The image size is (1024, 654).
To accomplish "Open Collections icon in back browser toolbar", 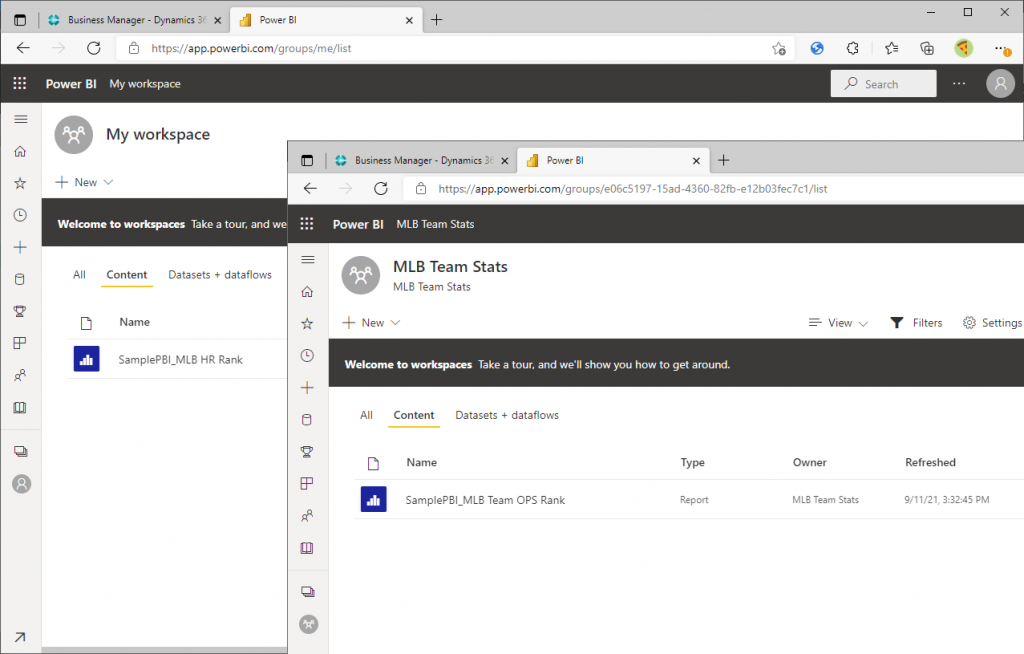I will (927, 48).
